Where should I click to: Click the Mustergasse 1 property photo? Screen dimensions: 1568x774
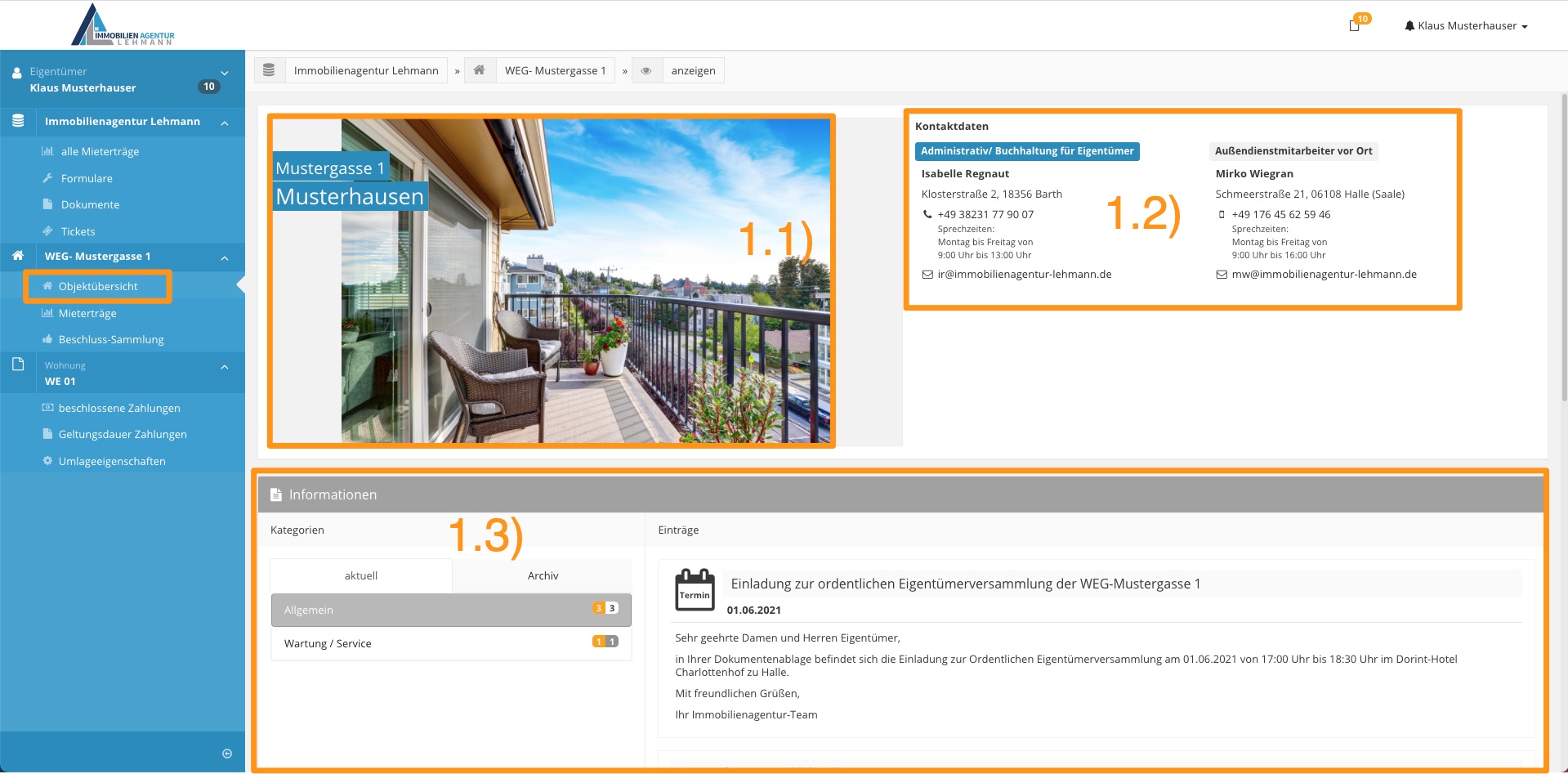click(x=585, y=281)
